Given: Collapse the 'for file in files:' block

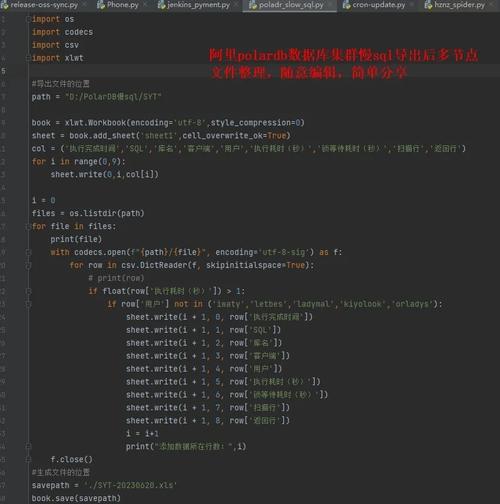Looking at the screenshot, I should (28, 226).
